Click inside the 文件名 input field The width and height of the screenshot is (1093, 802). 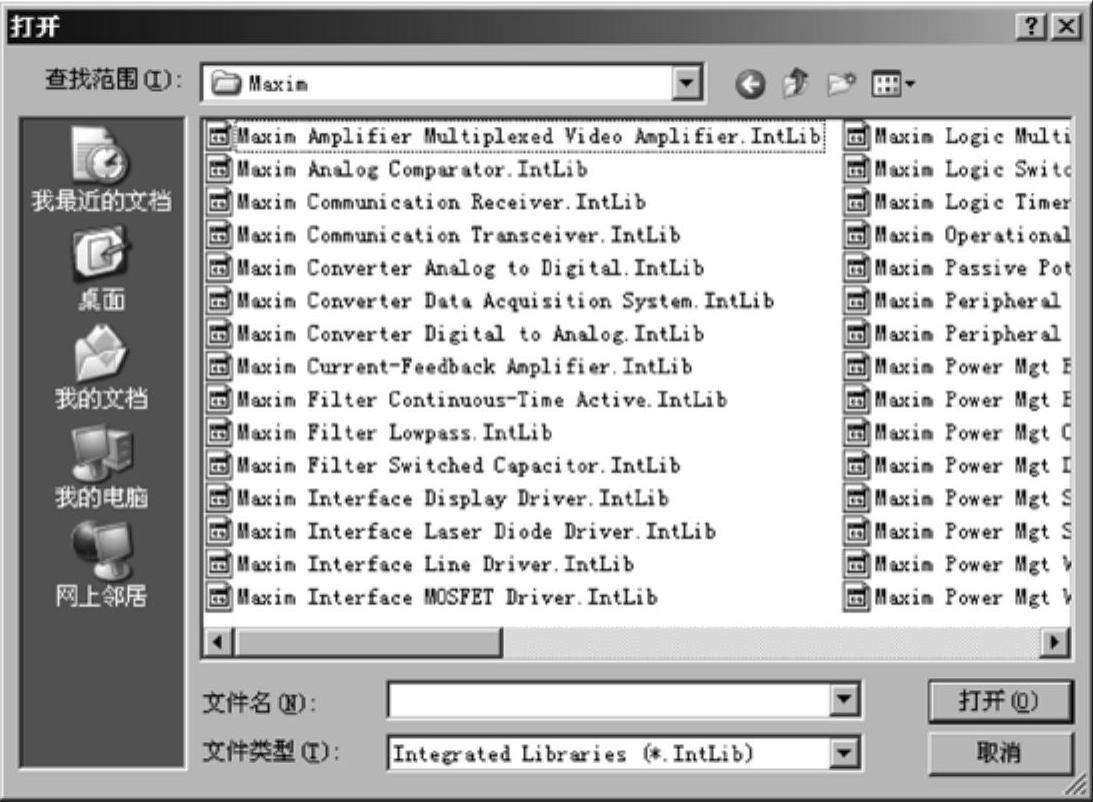pyautogui.click(x=609, y=699)
